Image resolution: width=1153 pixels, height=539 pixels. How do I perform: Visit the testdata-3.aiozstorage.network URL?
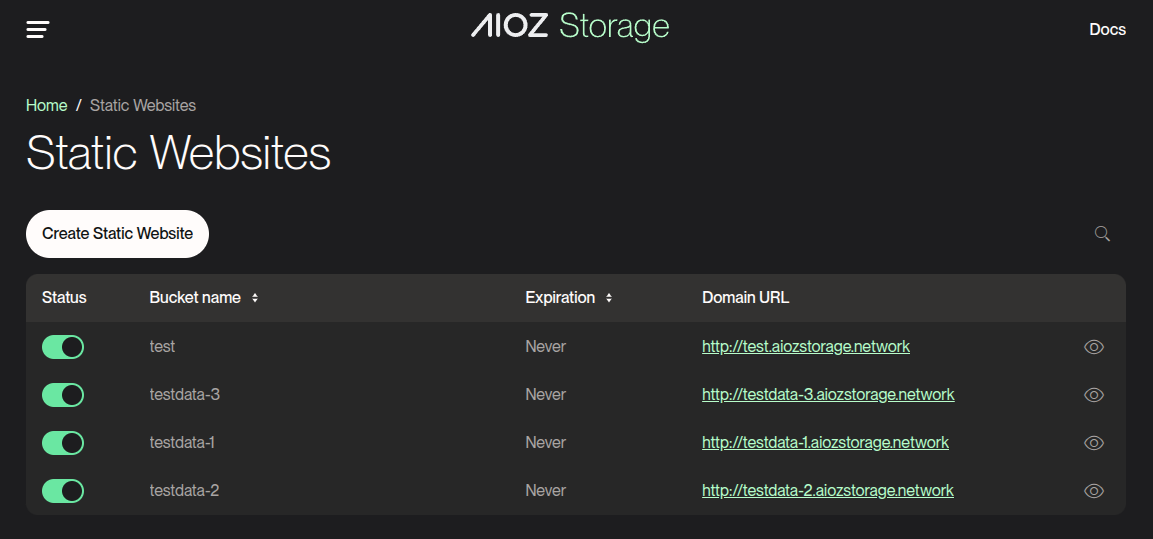pos(828,395)
